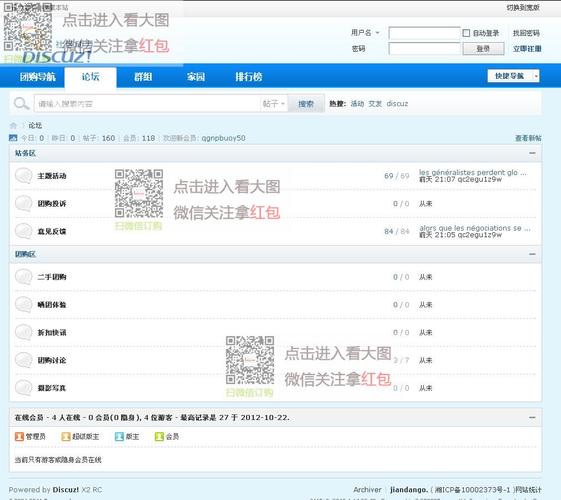Image resolution: width=561 pixels, height=500 pixels.
Task: Open the 团购投诉 forum bubble icon
Action: pos(24,203)
